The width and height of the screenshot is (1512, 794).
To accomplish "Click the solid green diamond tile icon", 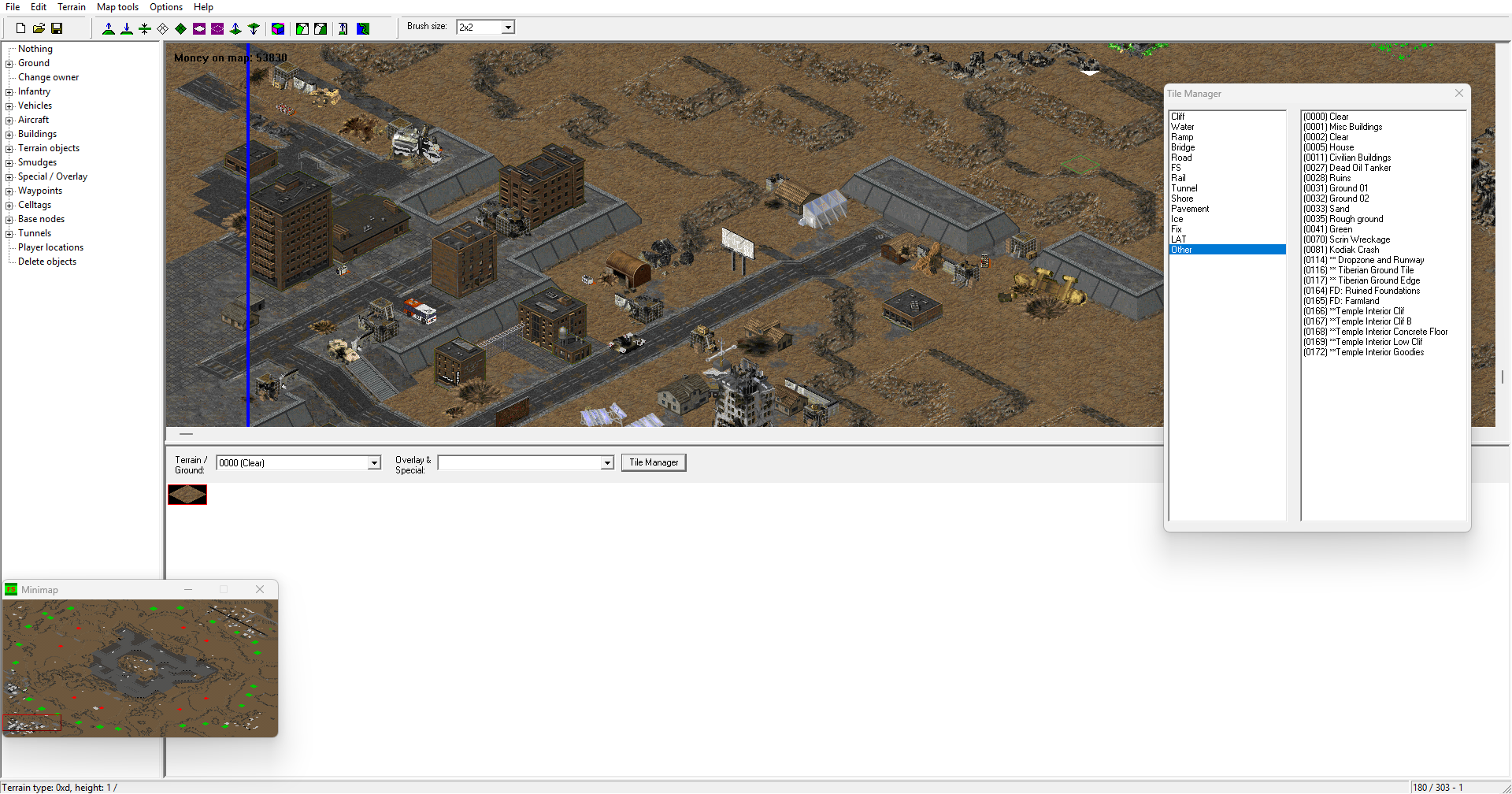I will [181, 28].
